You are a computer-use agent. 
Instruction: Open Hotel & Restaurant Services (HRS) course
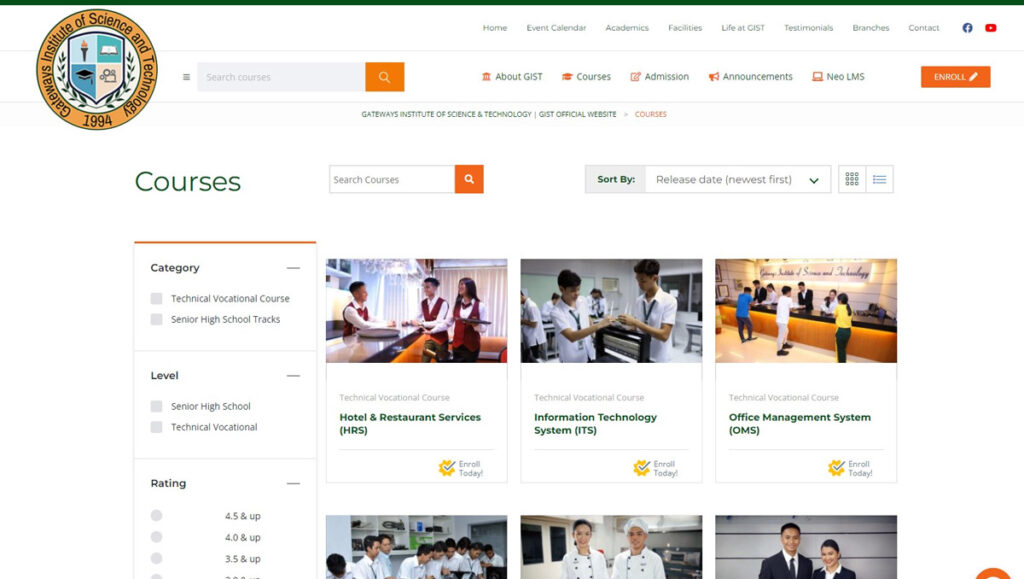coord(410,423)
